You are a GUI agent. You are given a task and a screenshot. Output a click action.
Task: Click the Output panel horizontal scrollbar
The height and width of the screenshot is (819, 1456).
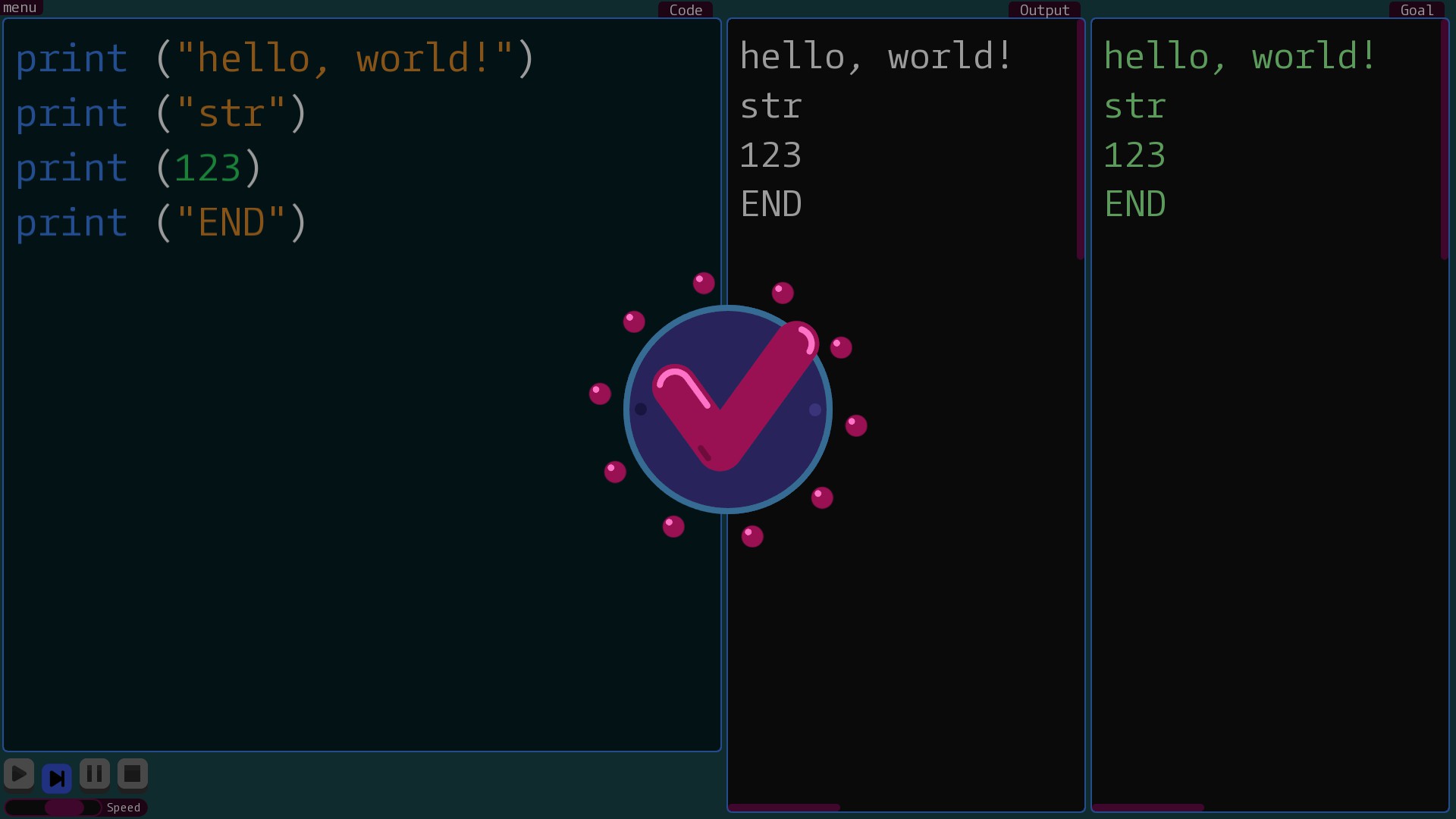click(x=784, y=808)
